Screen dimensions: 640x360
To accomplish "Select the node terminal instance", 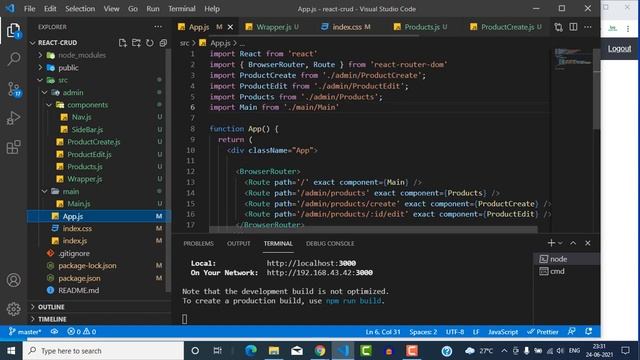I will [566, 259].
